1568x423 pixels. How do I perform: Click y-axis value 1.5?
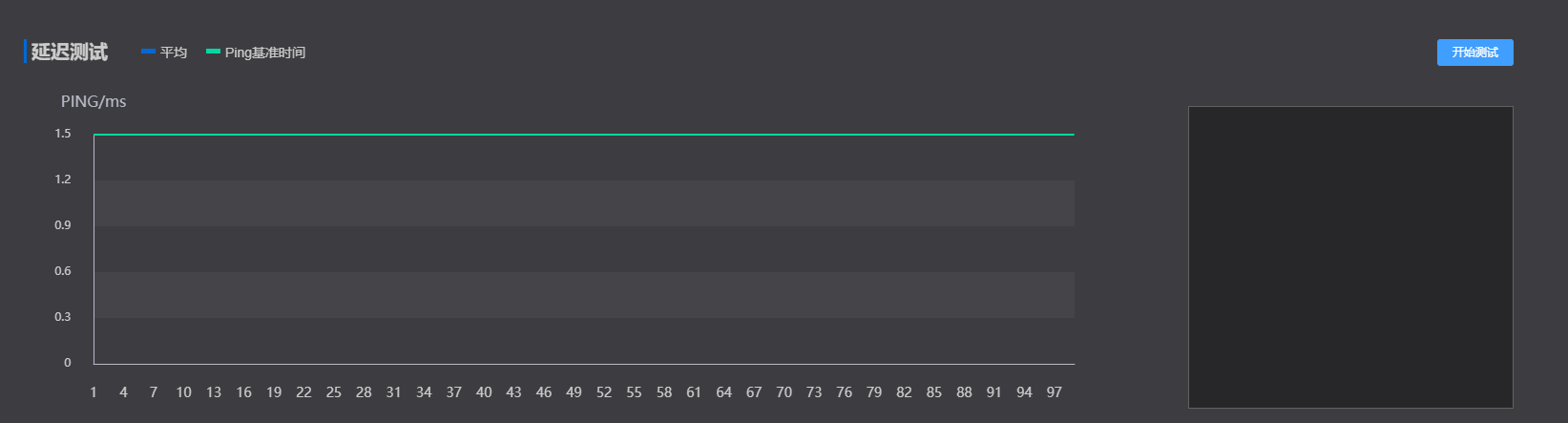pos(63,134)
